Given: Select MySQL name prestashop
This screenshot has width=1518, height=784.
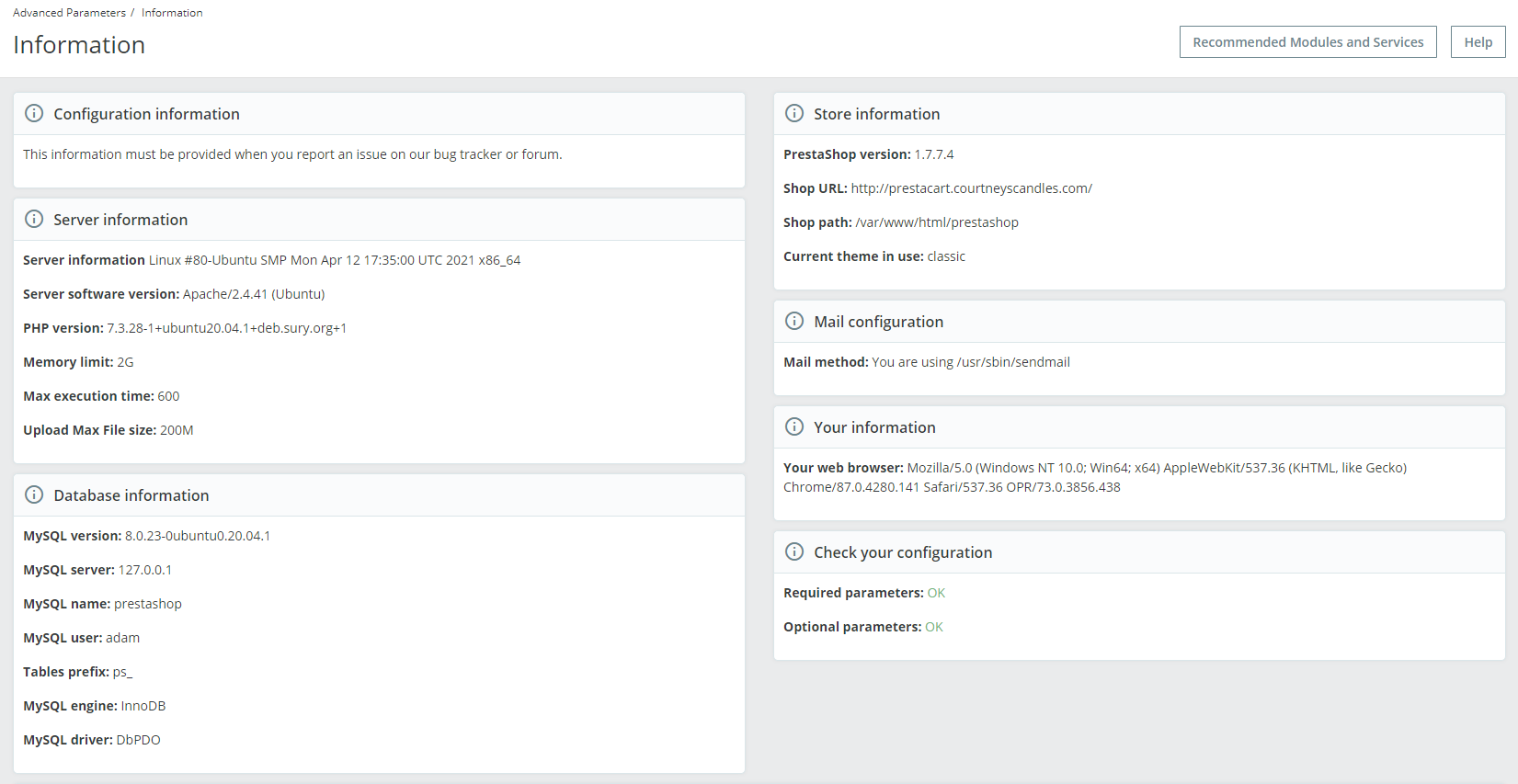Looking at the screenshot, I should pos(148,604).
